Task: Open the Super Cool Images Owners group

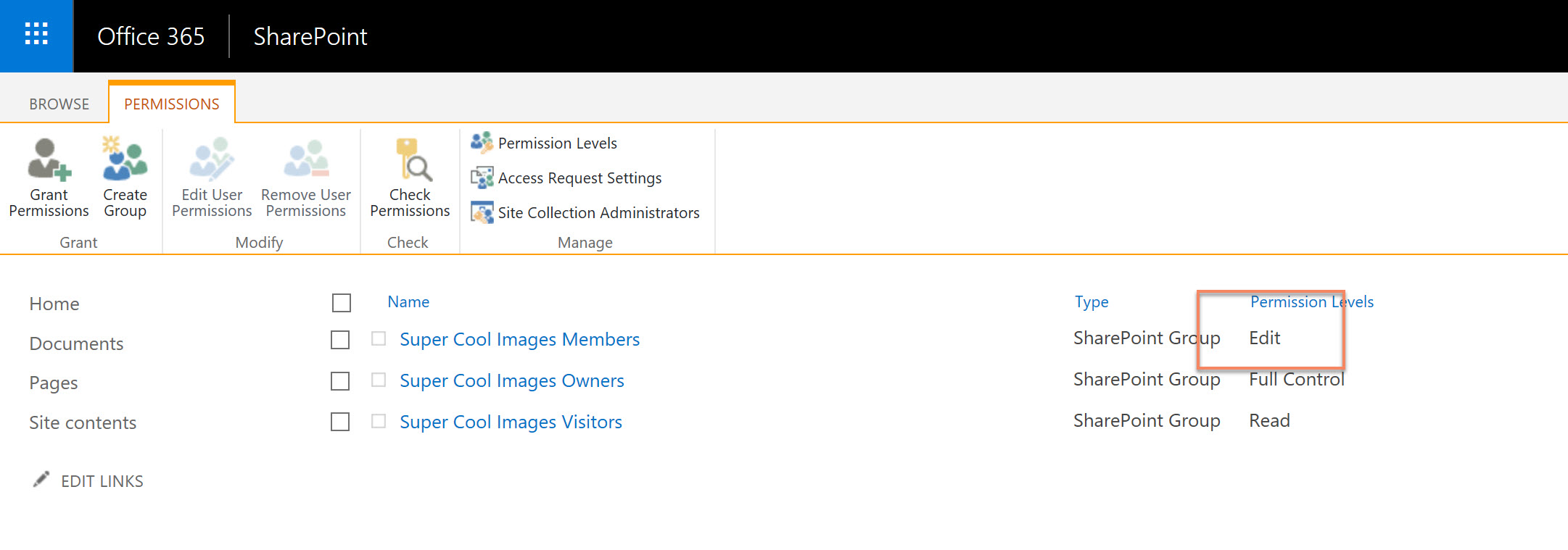Action: pos(512,380)
